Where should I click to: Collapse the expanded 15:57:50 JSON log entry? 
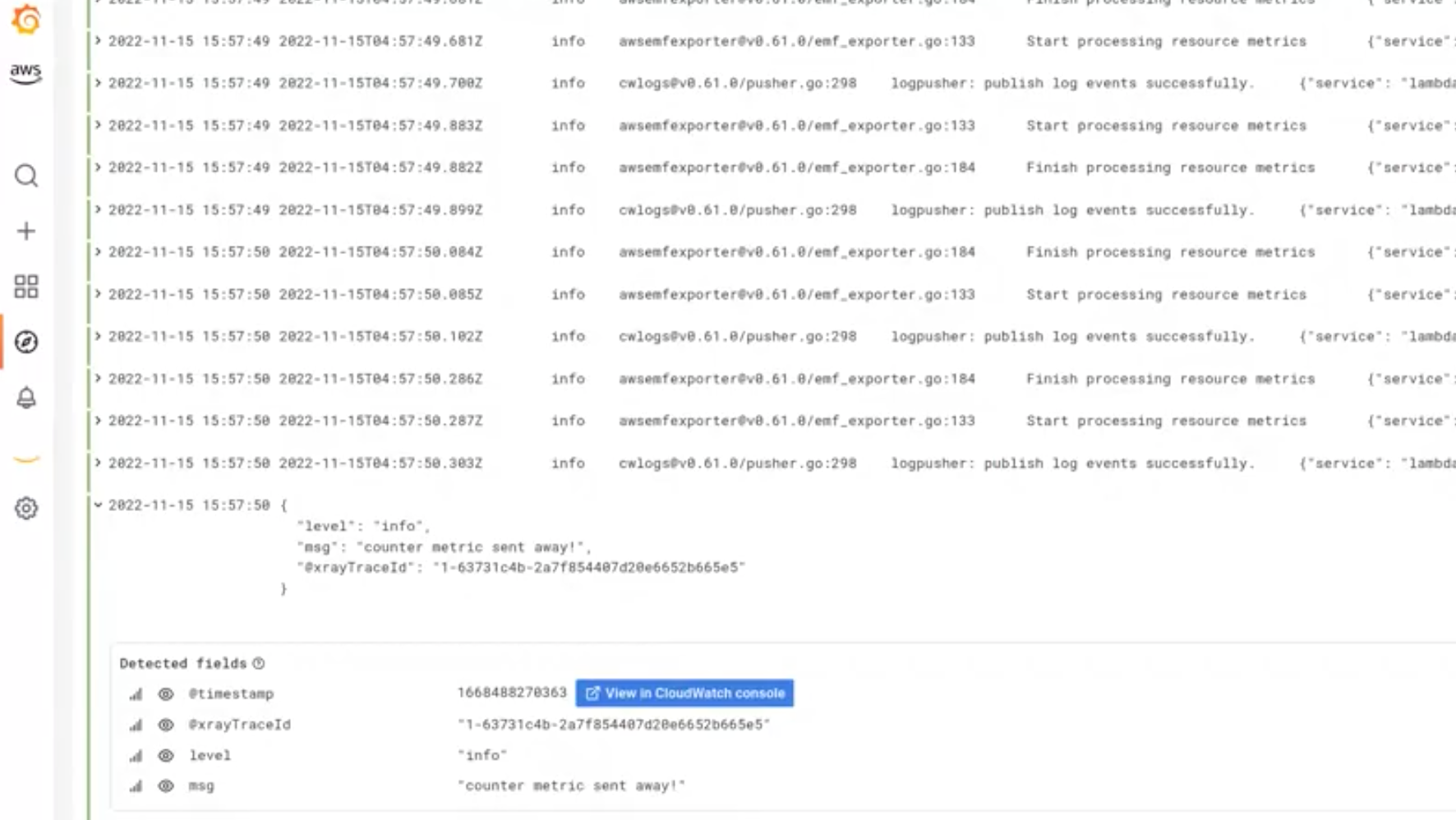[x=99, y=505]
